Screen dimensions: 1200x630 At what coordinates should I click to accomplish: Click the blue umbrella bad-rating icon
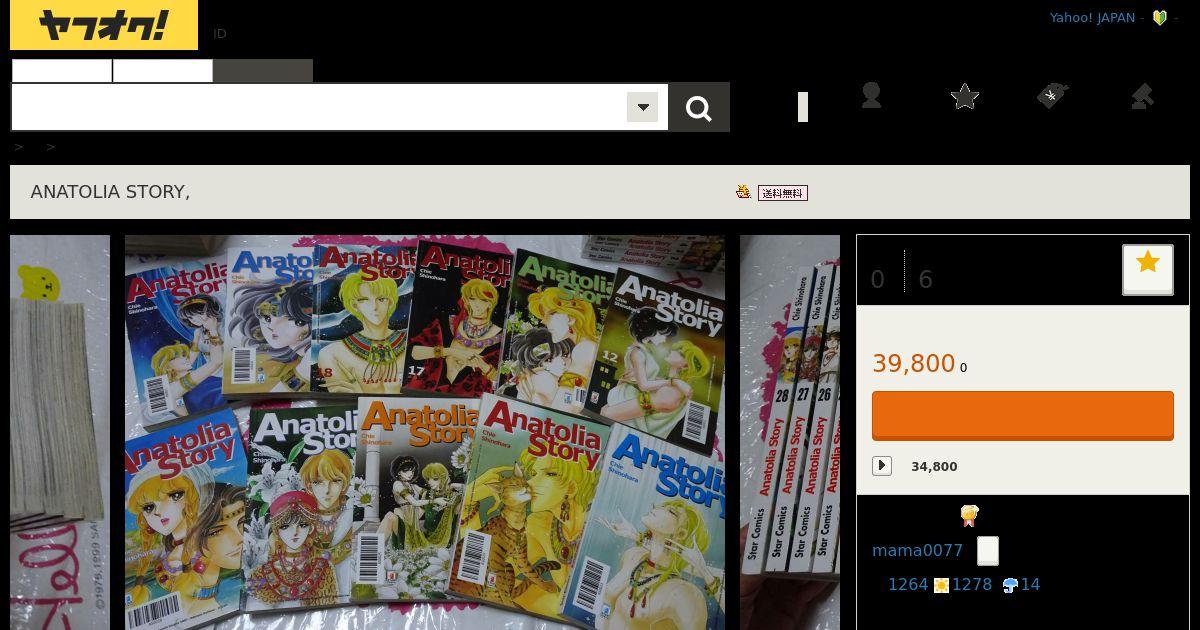[x=1010, y=585]
